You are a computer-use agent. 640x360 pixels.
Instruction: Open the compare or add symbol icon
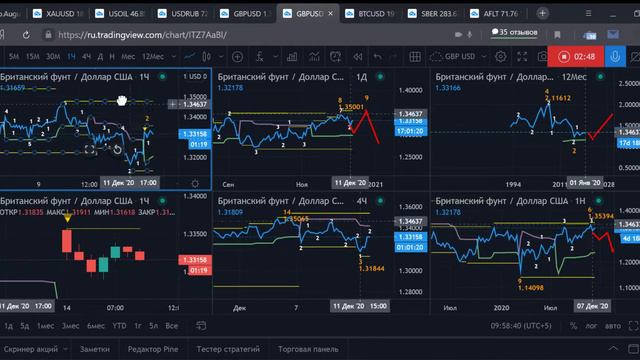237,57
